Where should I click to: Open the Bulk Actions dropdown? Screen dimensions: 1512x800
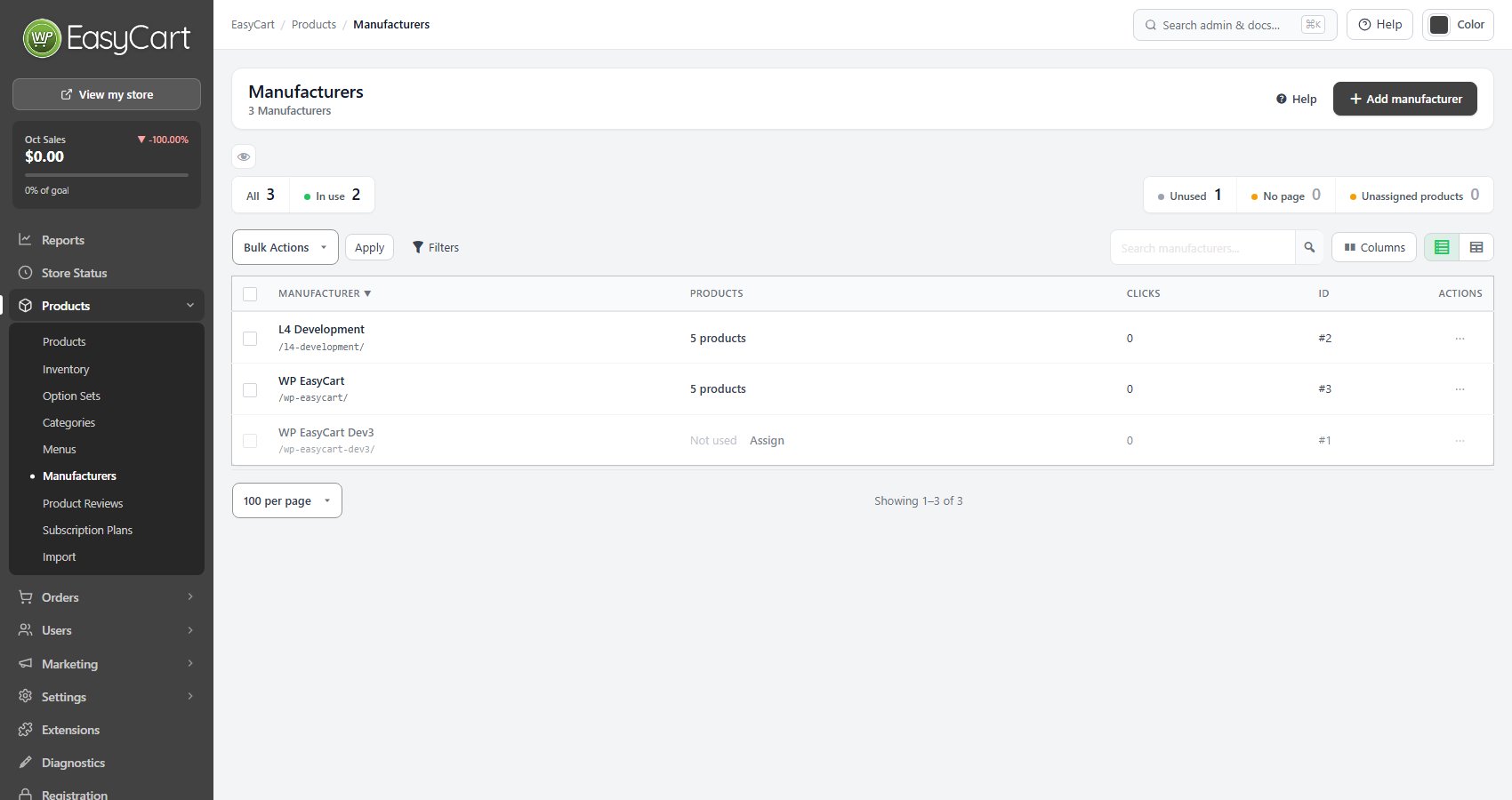click(x=286, y=247)
